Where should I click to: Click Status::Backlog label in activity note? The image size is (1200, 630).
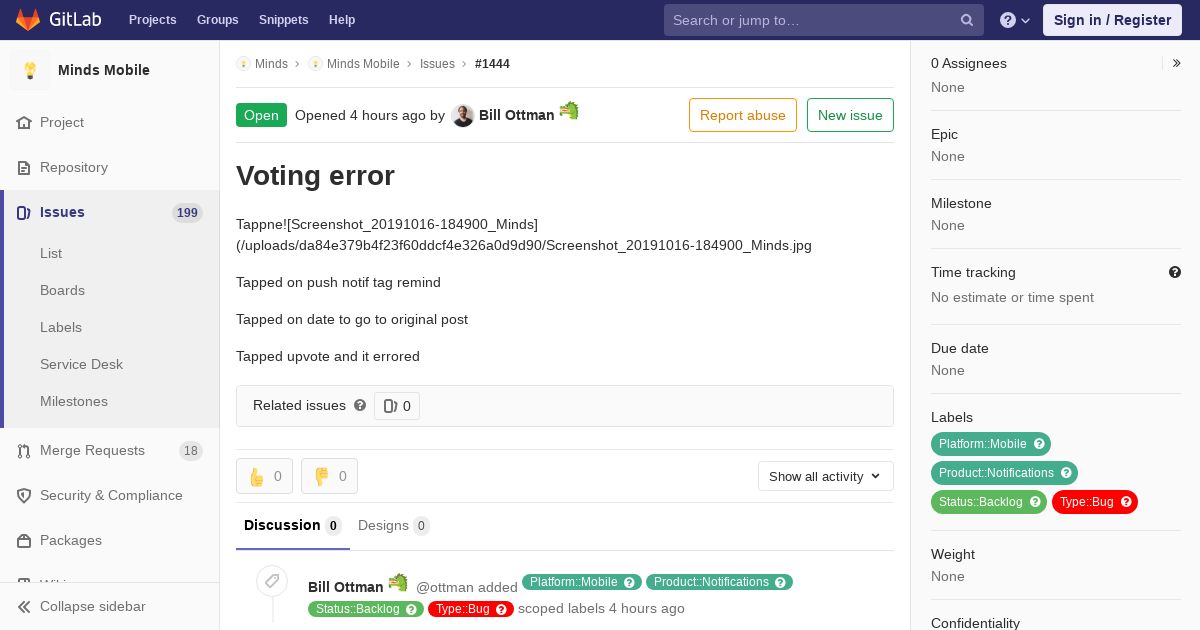[366, 609]
